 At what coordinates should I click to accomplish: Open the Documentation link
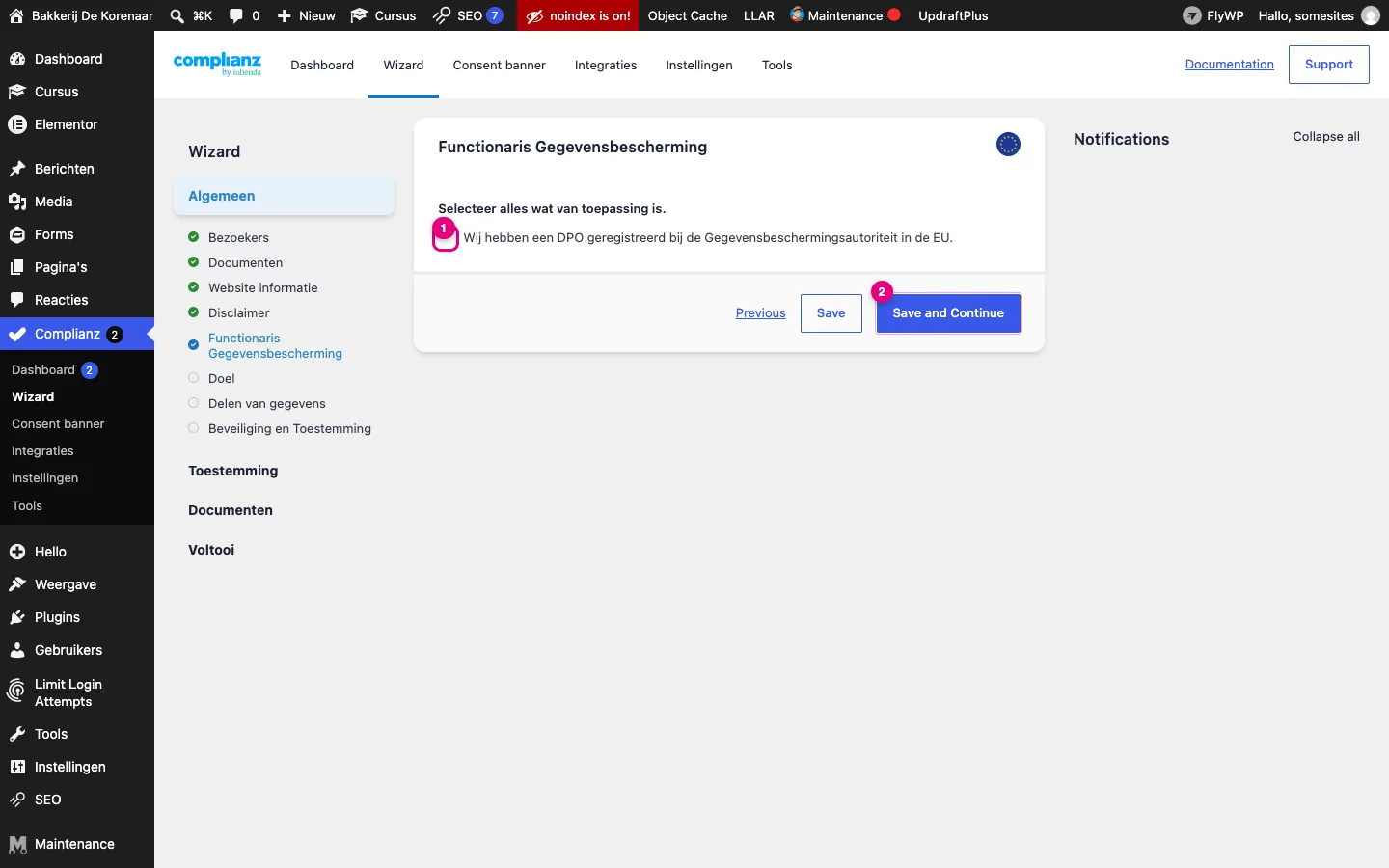(1229, 65)
